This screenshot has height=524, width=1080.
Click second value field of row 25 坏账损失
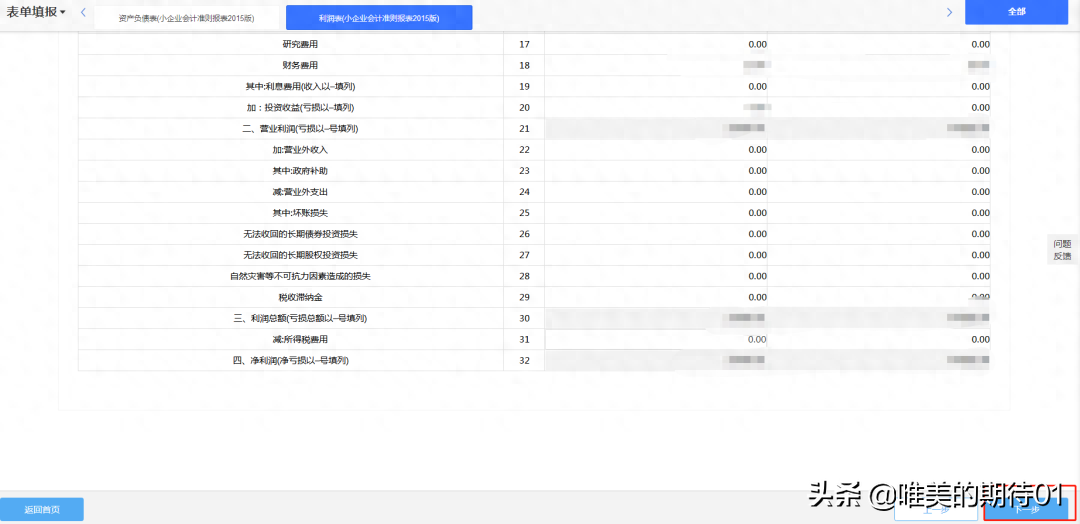click(x=879, y=213)
